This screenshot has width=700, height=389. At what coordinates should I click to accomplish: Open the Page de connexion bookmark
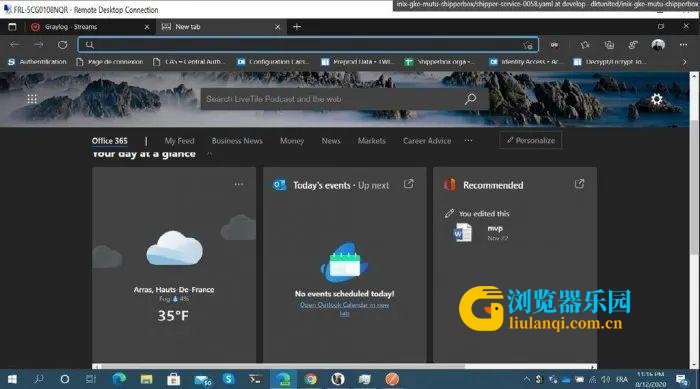pyautogui.click(x=110, y=62)
